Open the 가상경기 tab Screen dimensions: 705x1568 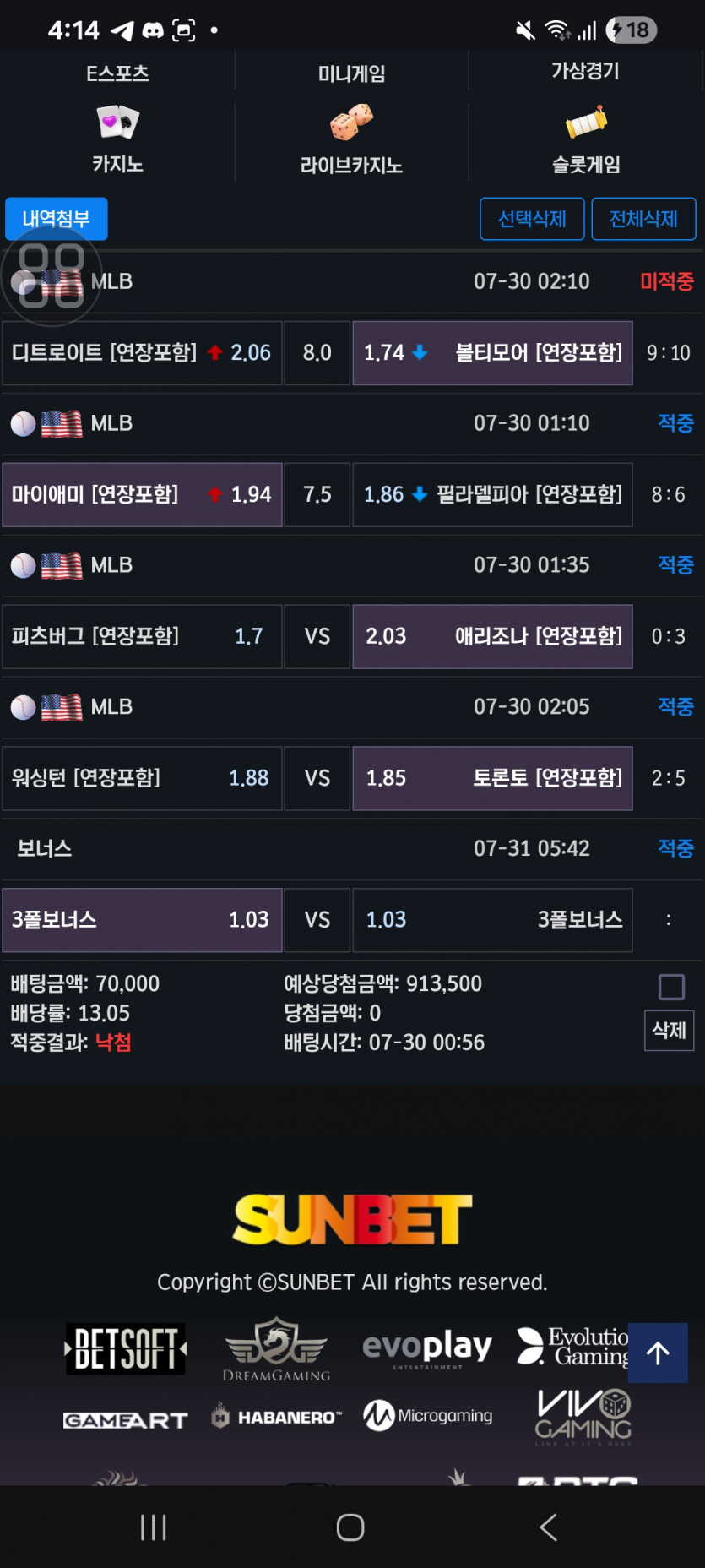(x=586, y=71)
